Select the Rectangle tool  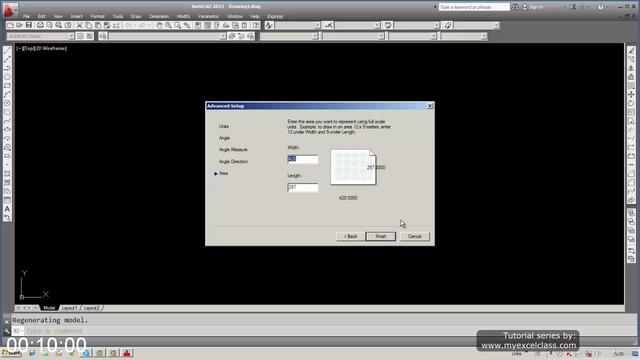click(7, 86)
